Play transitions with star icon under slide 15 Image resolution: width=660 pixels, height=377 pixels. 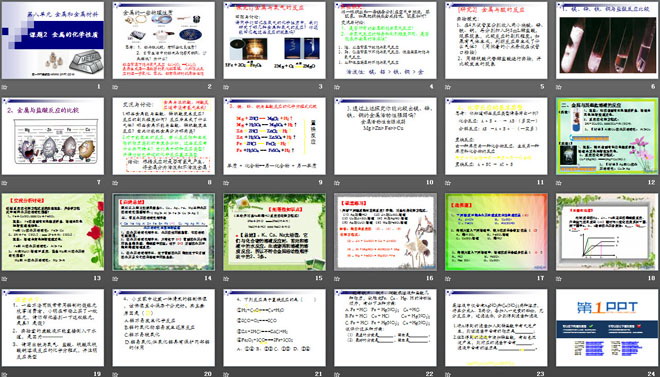click(226, 279)
